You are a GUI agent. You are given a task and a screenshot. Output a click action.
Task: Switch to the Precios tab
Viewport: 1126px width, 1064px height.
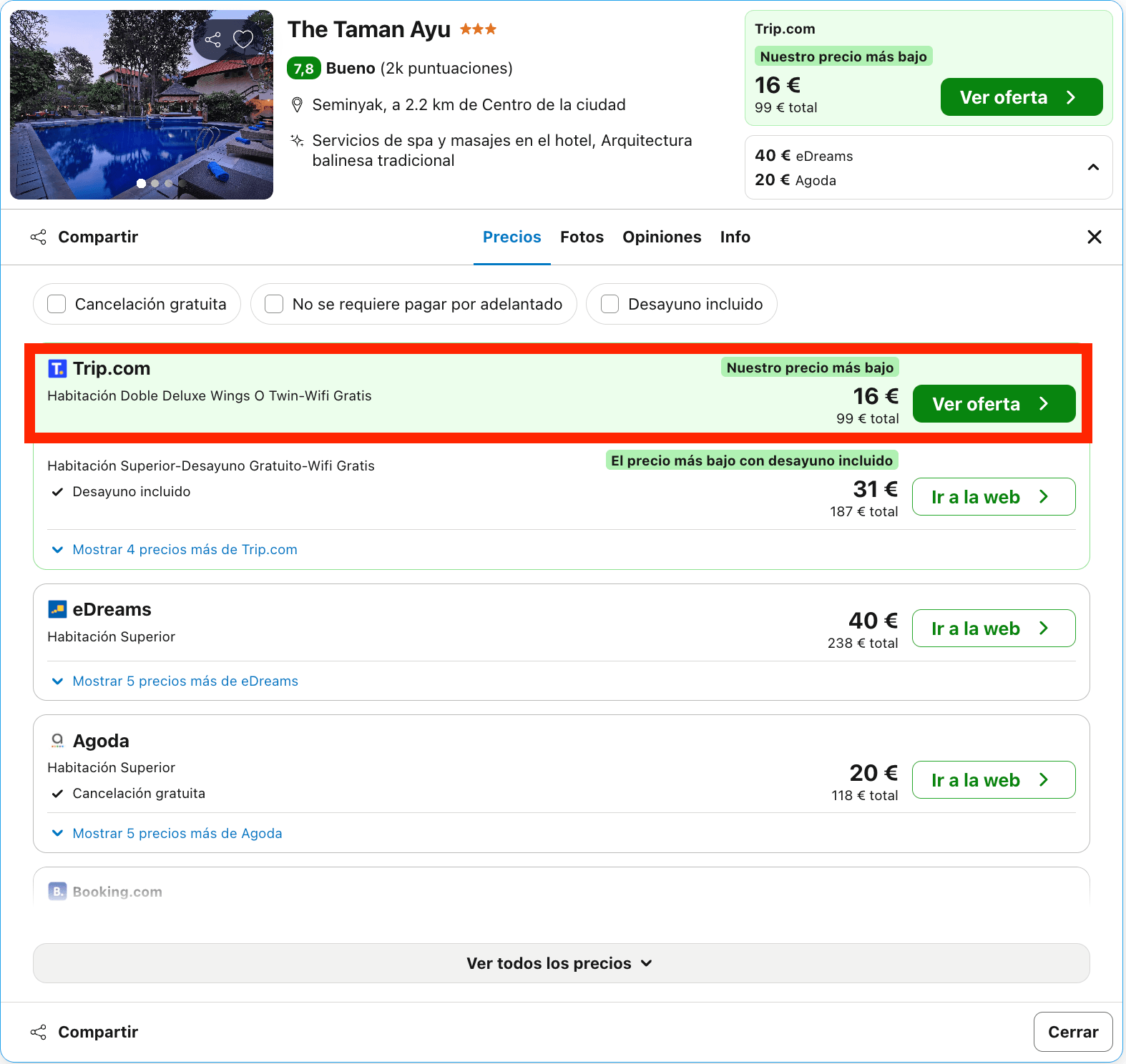point(512,237)
